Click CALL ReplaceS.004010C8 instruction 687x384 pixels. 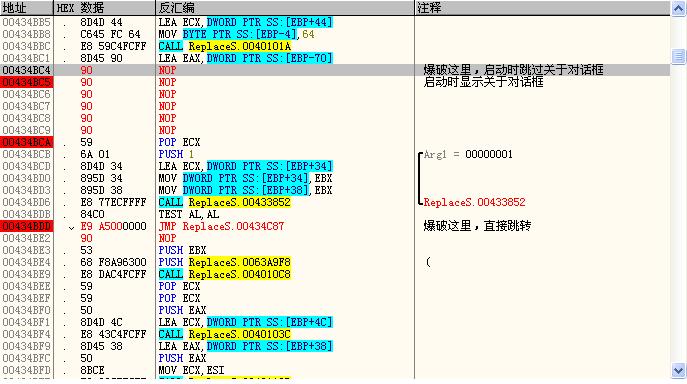(224, 274)
